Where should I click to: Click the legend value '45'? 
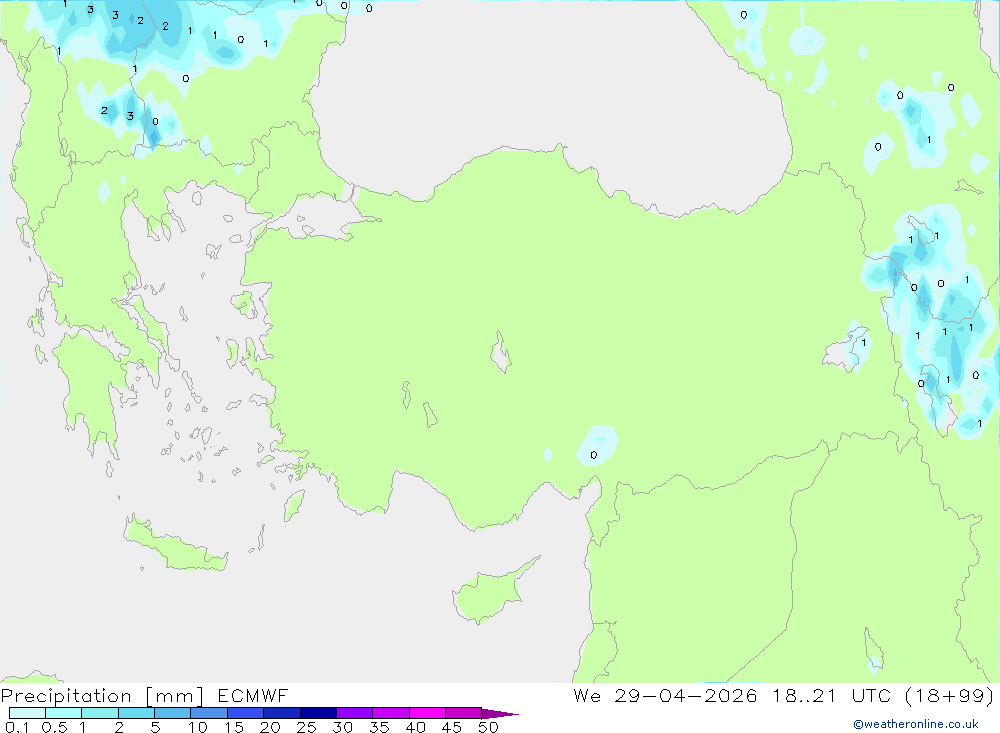pos(452,727)
